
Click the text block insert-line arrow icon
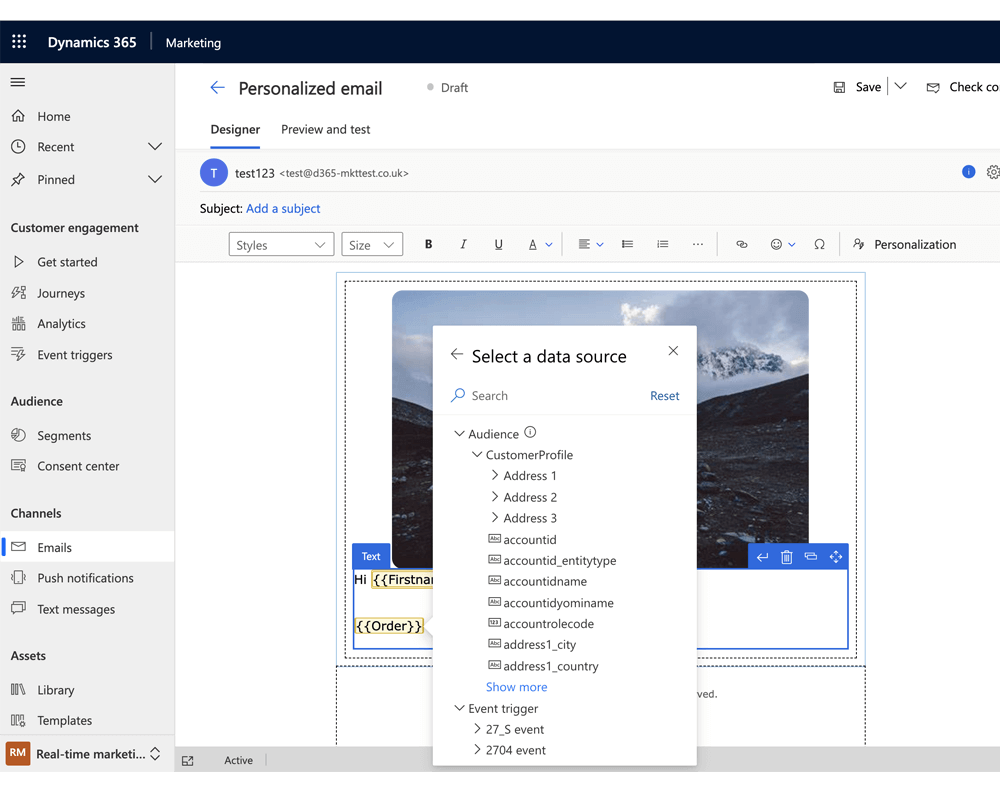point(762,558)
